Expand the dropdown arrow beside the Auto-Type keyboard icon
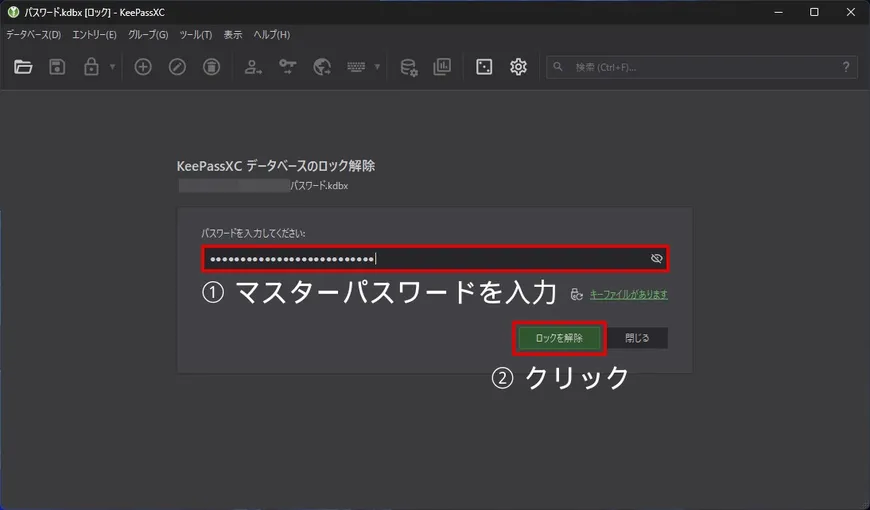This screenshot has width=870, height=510. pyautogui.click(x=377, y=67)
